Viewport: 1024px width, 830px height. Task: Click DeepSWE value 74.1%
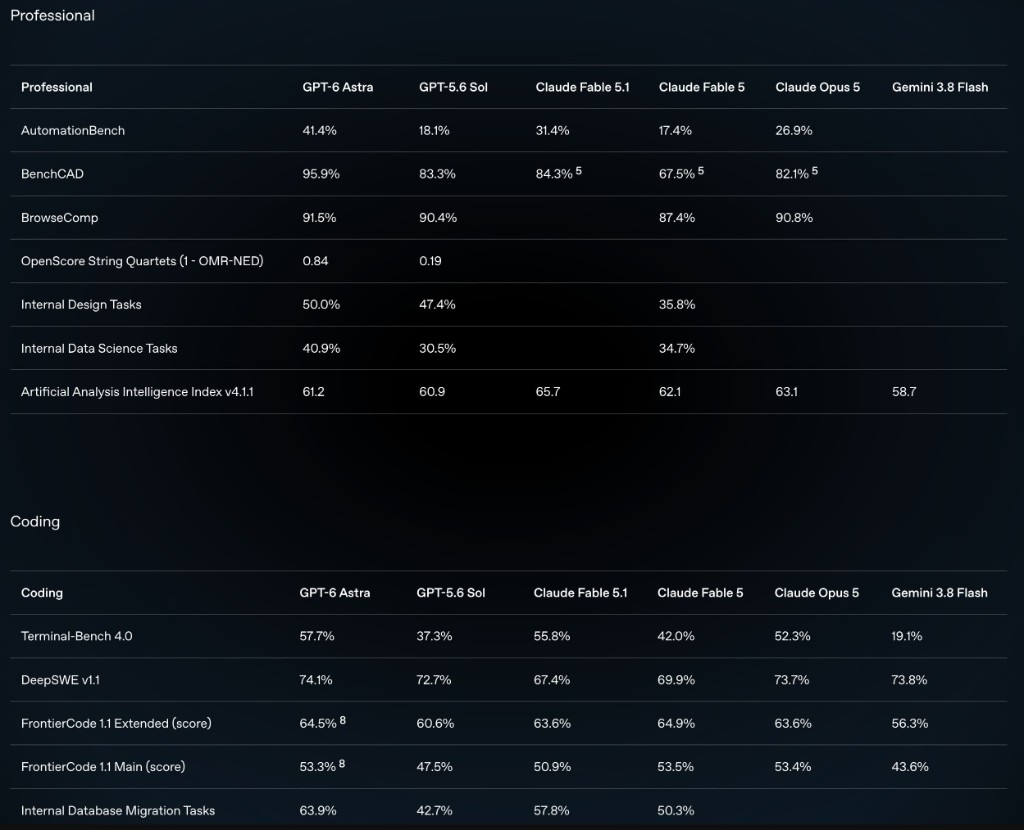point(316,680)
